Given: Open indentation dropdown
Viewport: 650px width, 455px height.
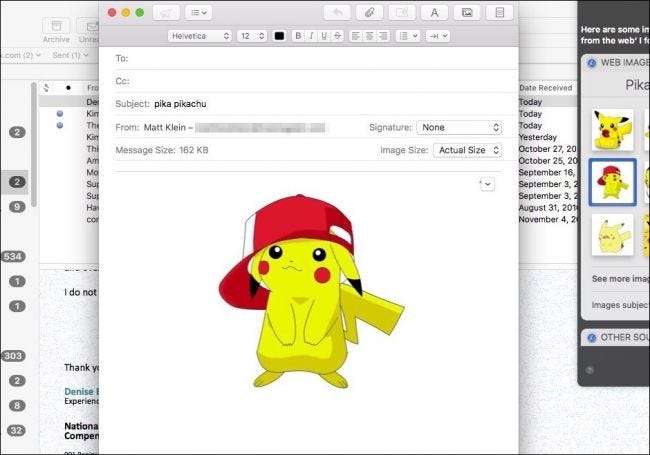Looking at the screenshot, I should [x=438, y=36].
